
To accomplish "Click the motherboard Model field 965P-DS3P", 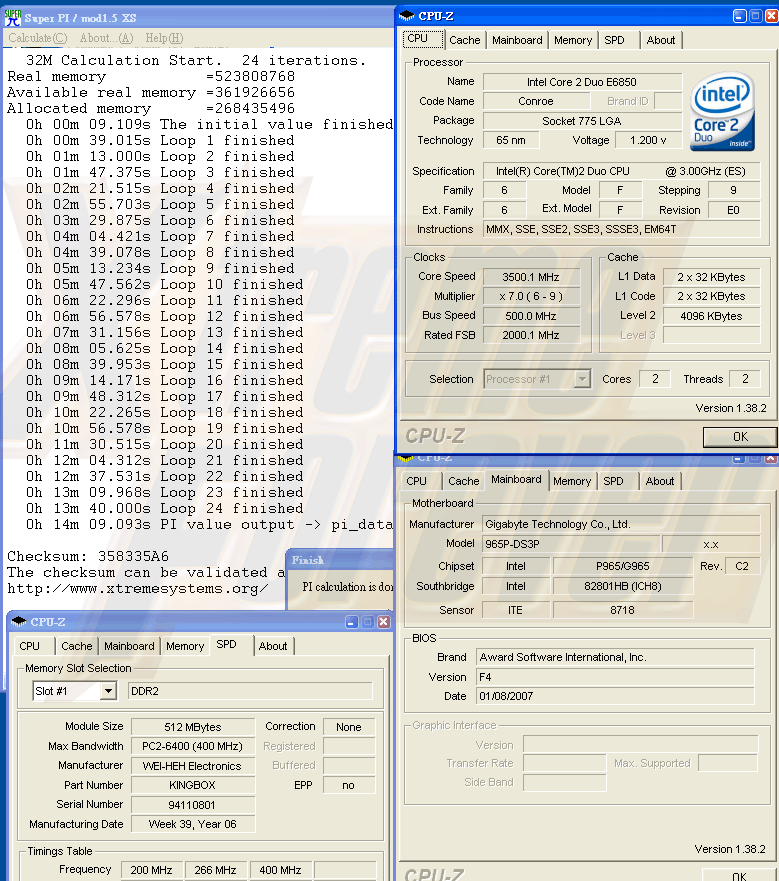I will pyautogui.click(x=570, y=544).
